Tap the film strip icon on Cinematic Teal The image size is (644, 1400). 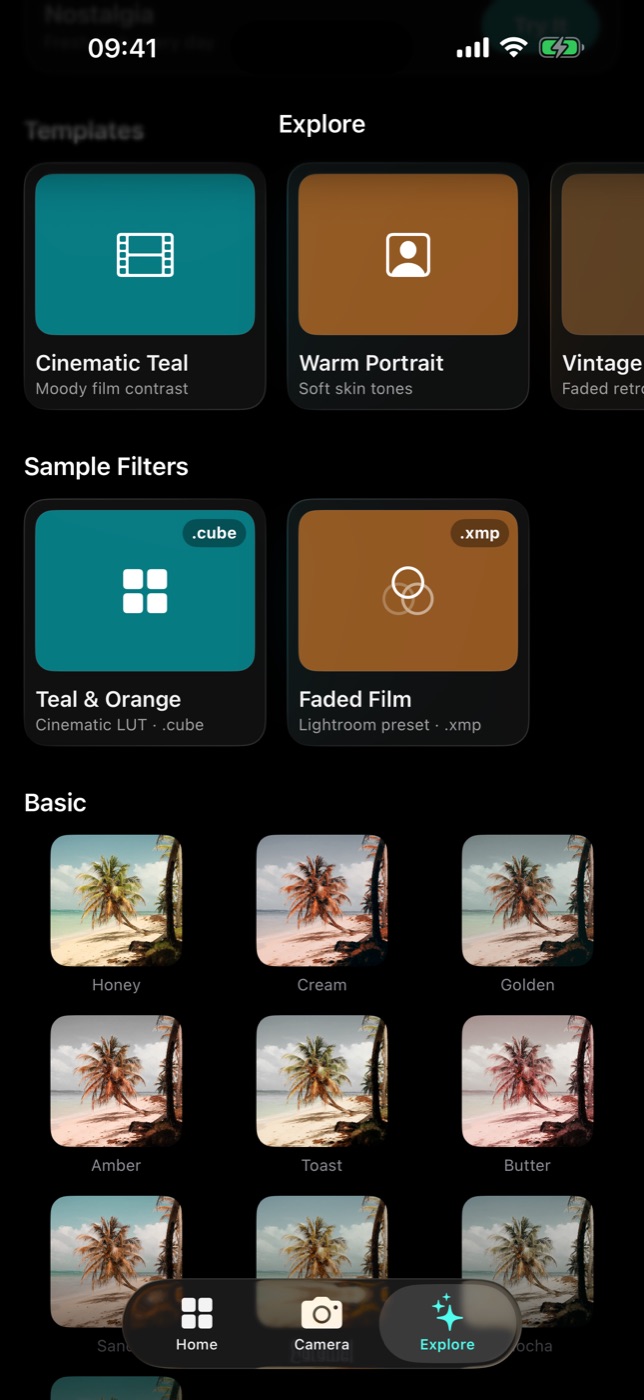[x=145, y=254]
